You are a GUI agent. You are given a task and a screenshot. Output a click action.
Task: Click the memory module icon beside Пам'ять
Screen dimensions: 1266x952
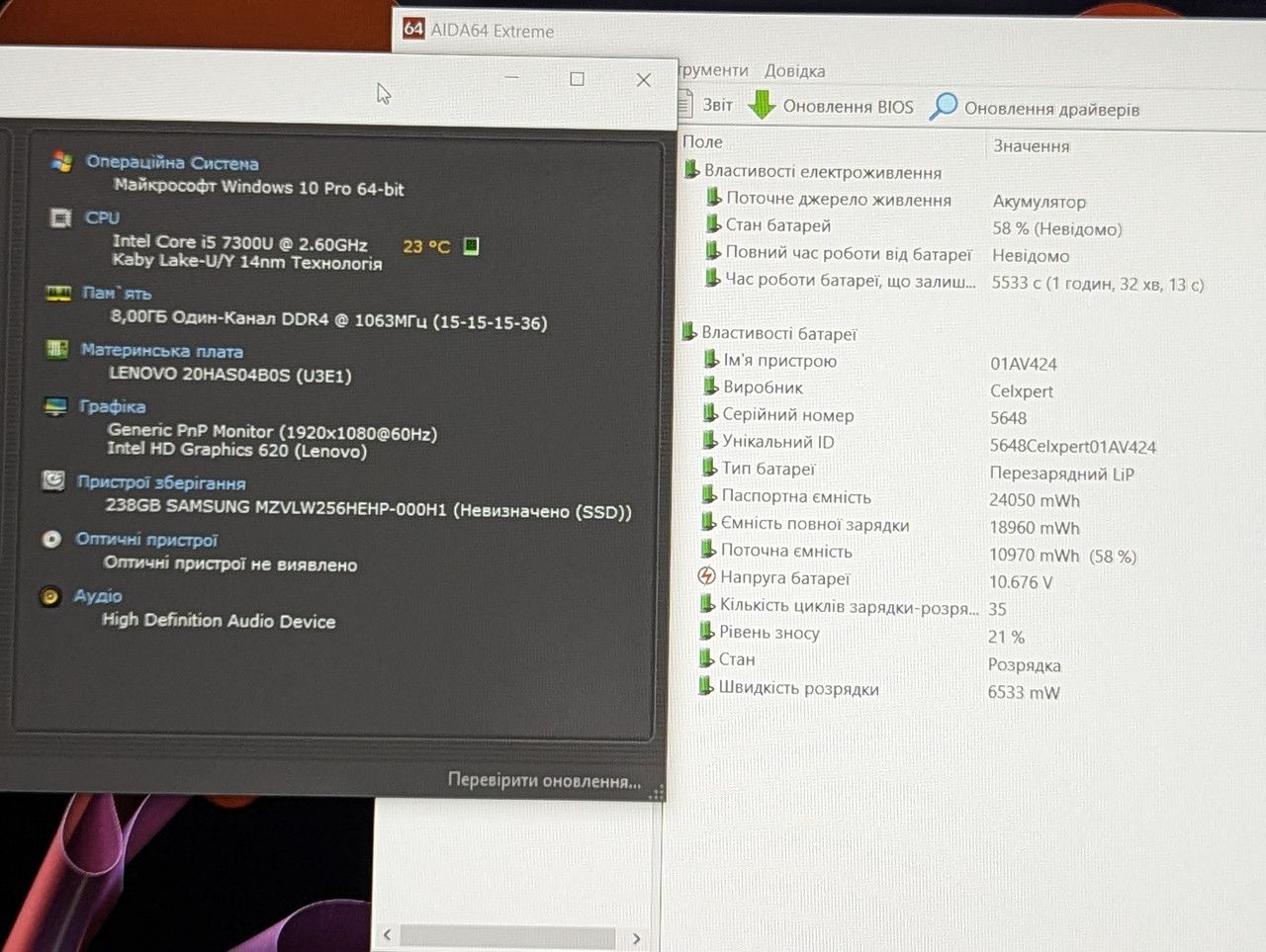coord(58,294)
